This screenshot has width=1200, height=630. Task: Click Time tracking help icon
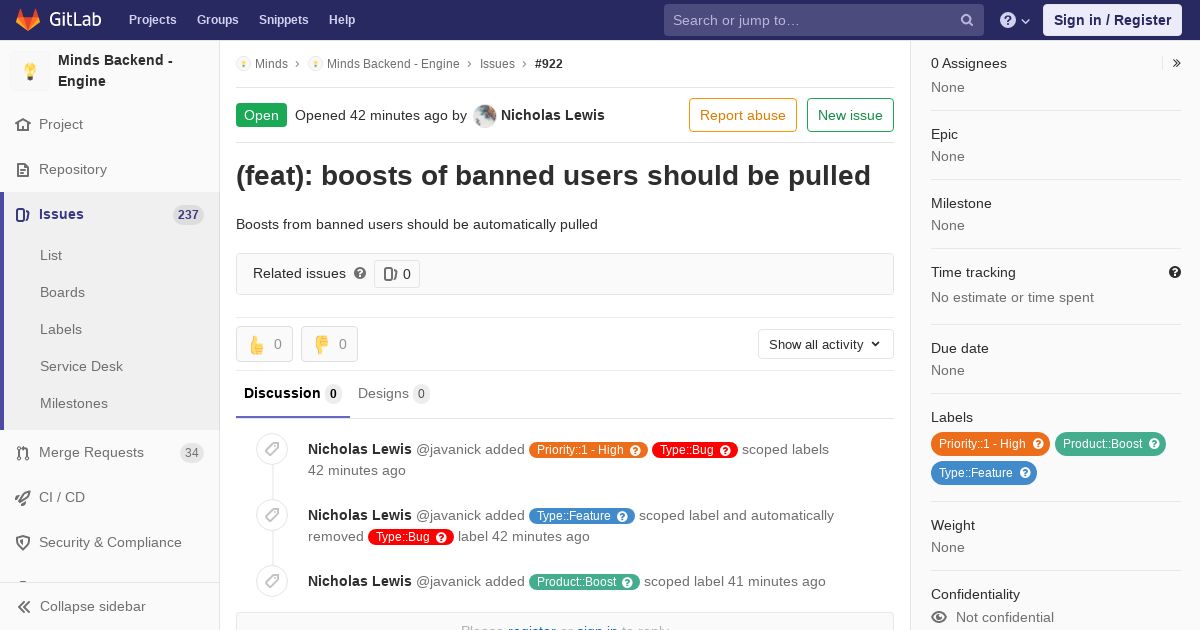click(1175, 272)
